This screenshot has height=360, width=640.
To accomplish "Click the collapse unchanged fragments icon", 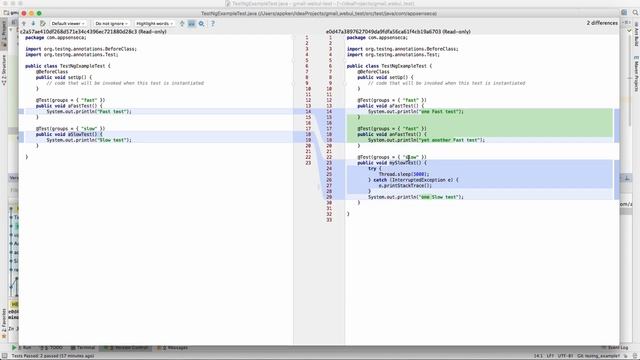I will (x=182, y=24).
